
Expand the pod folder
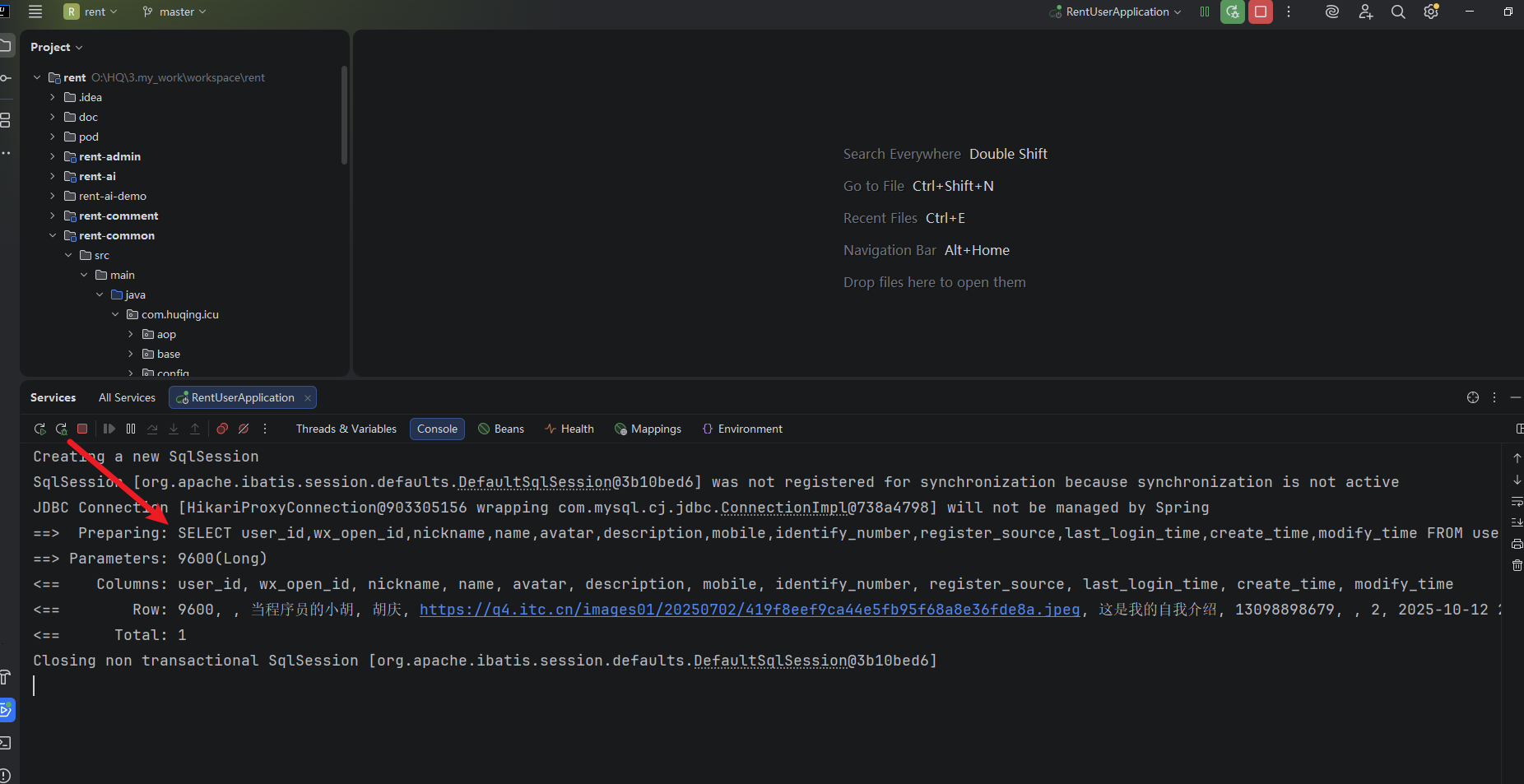coord(53,137)
